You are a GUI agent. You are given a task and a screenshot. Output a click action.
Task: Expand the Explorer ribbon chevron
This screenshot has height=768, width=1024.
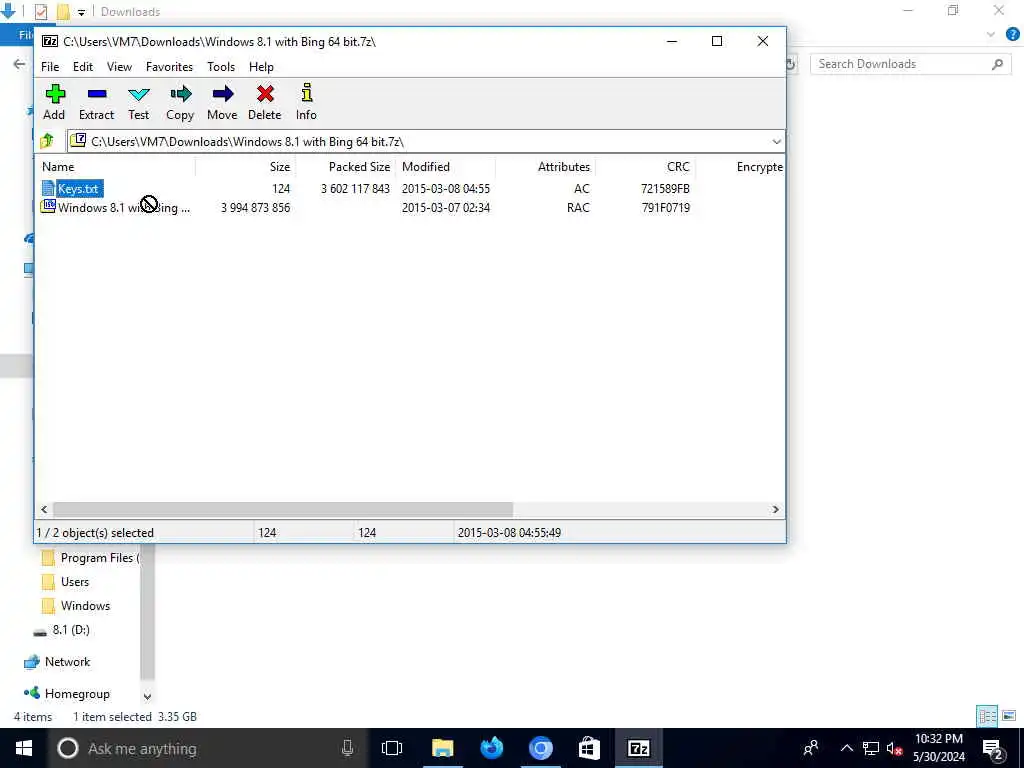(x=991, y=35)
